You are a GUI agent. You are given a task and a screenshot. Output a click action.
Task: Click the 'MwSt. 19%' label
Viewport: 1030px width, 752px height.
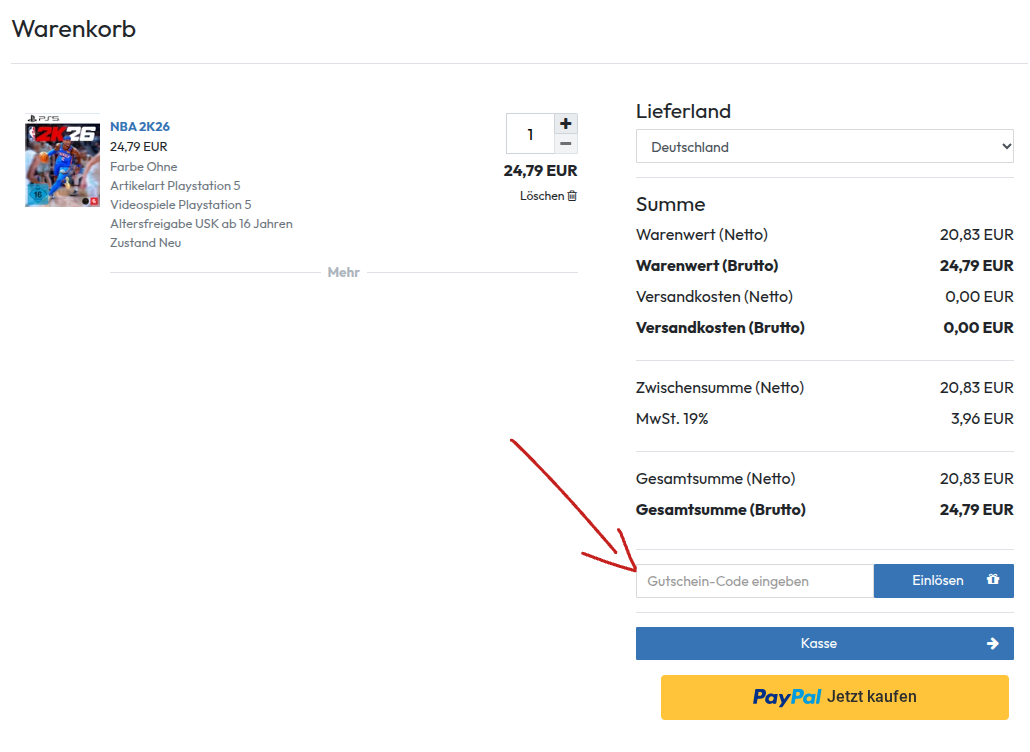672,419
